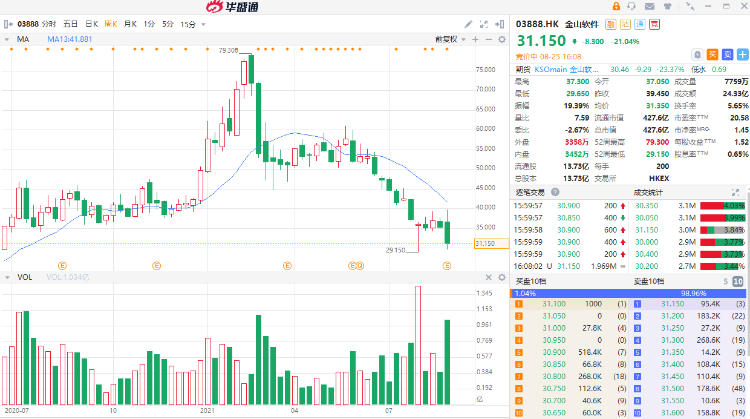
Task: Select ask row at 31.200
Action: pos(689,316)
